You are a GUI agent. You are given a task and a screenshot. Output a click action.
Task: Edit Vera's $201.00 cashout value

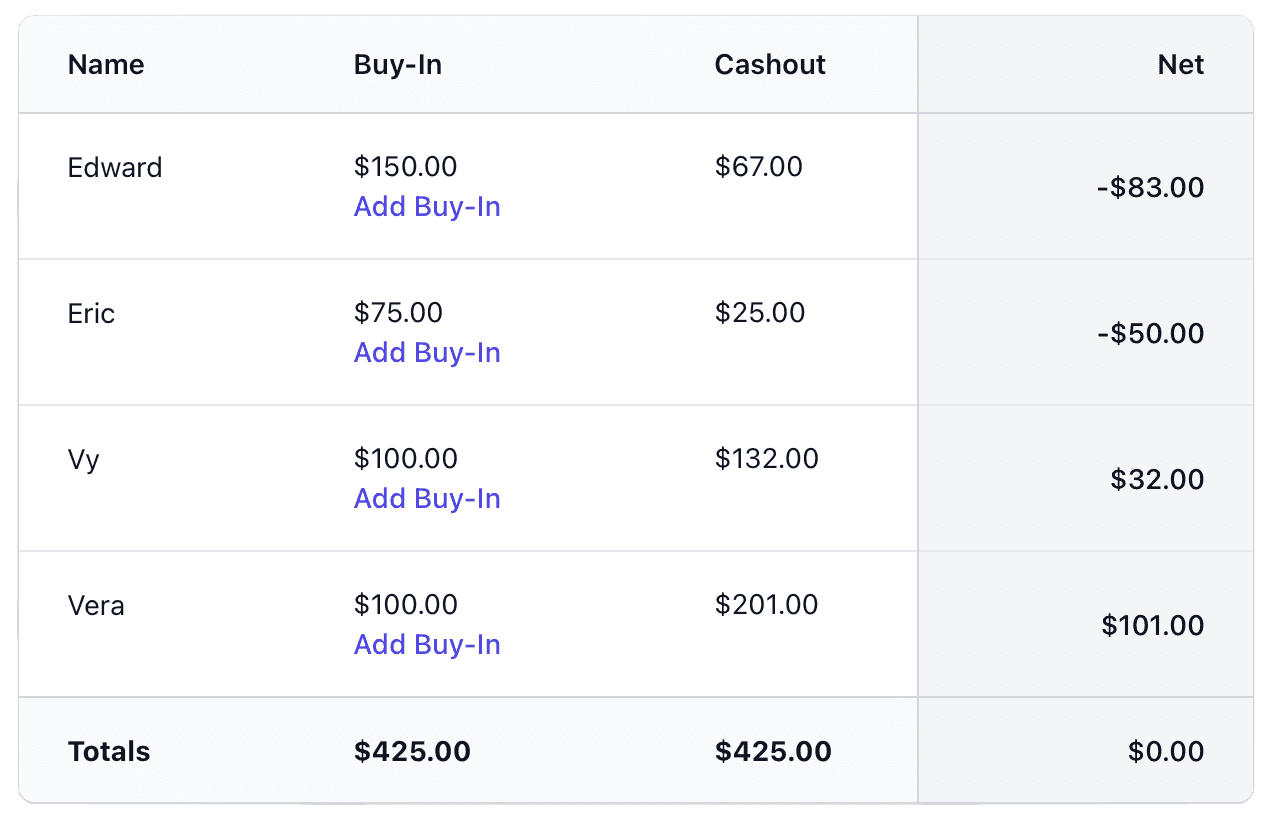tap(767, 605)
